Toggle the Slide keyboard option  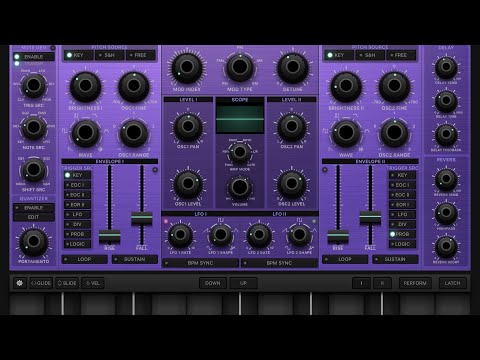coord(67,283)
